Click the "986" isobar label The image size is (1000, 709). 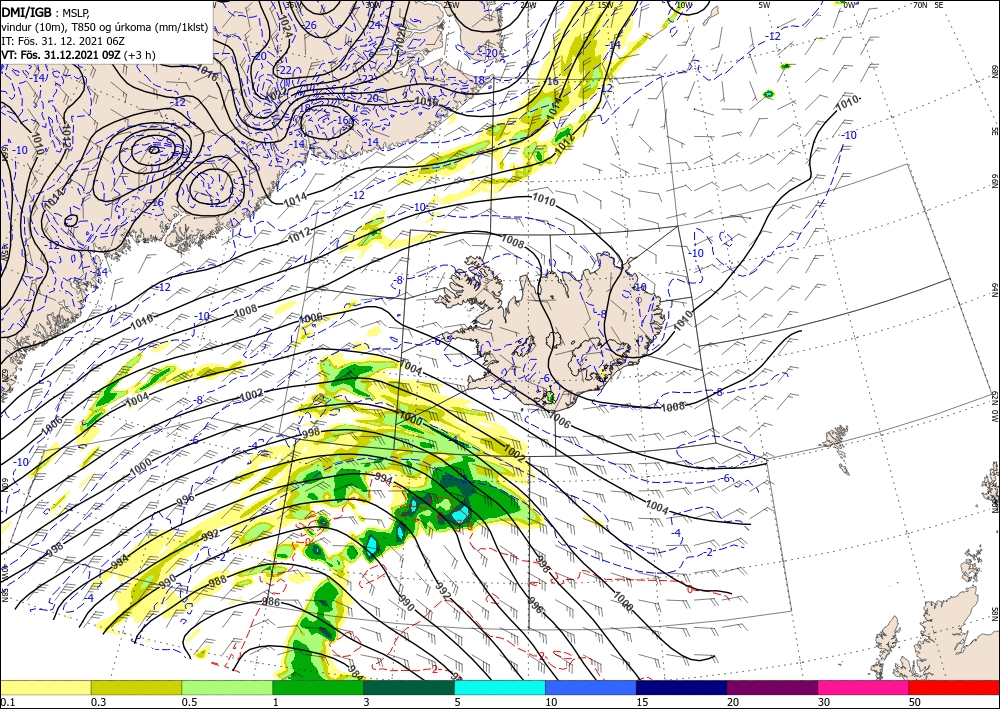[x=271, y=601]
